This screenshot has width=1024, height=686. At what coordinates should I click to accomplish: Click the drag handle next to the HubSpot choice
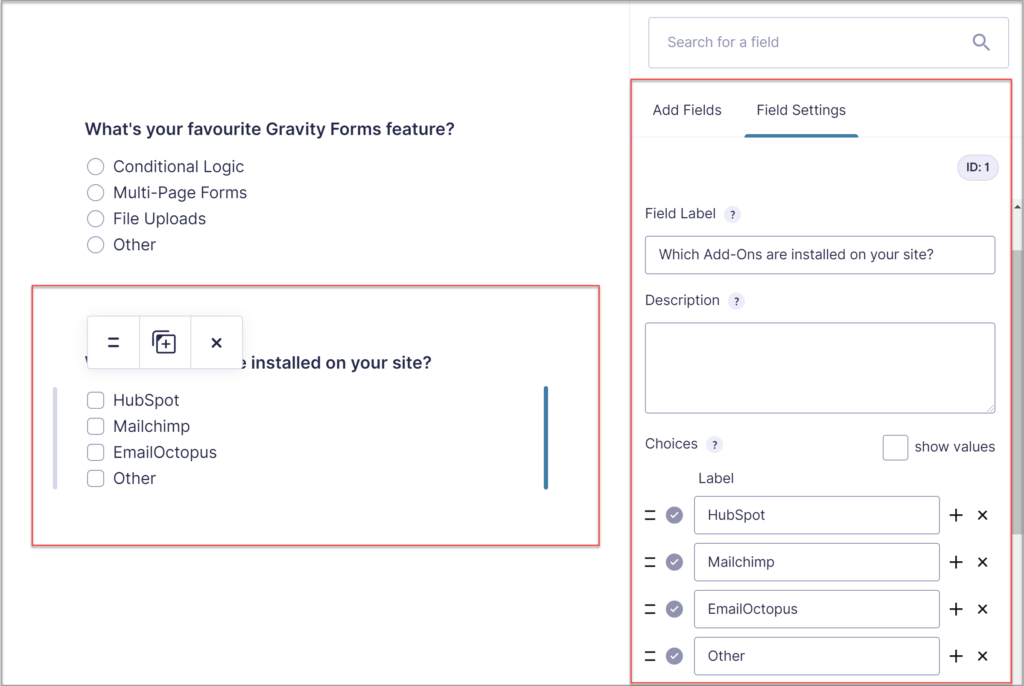(x=652, y=515)
